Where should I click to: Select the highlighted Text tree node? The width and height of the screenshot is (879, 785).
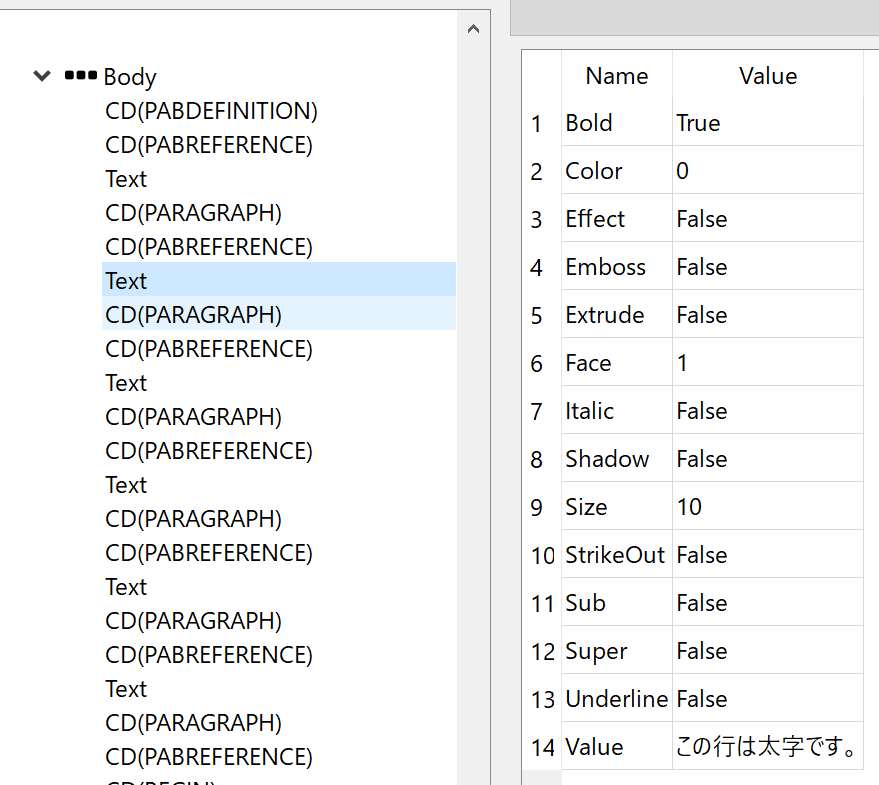tap(279, 281)
